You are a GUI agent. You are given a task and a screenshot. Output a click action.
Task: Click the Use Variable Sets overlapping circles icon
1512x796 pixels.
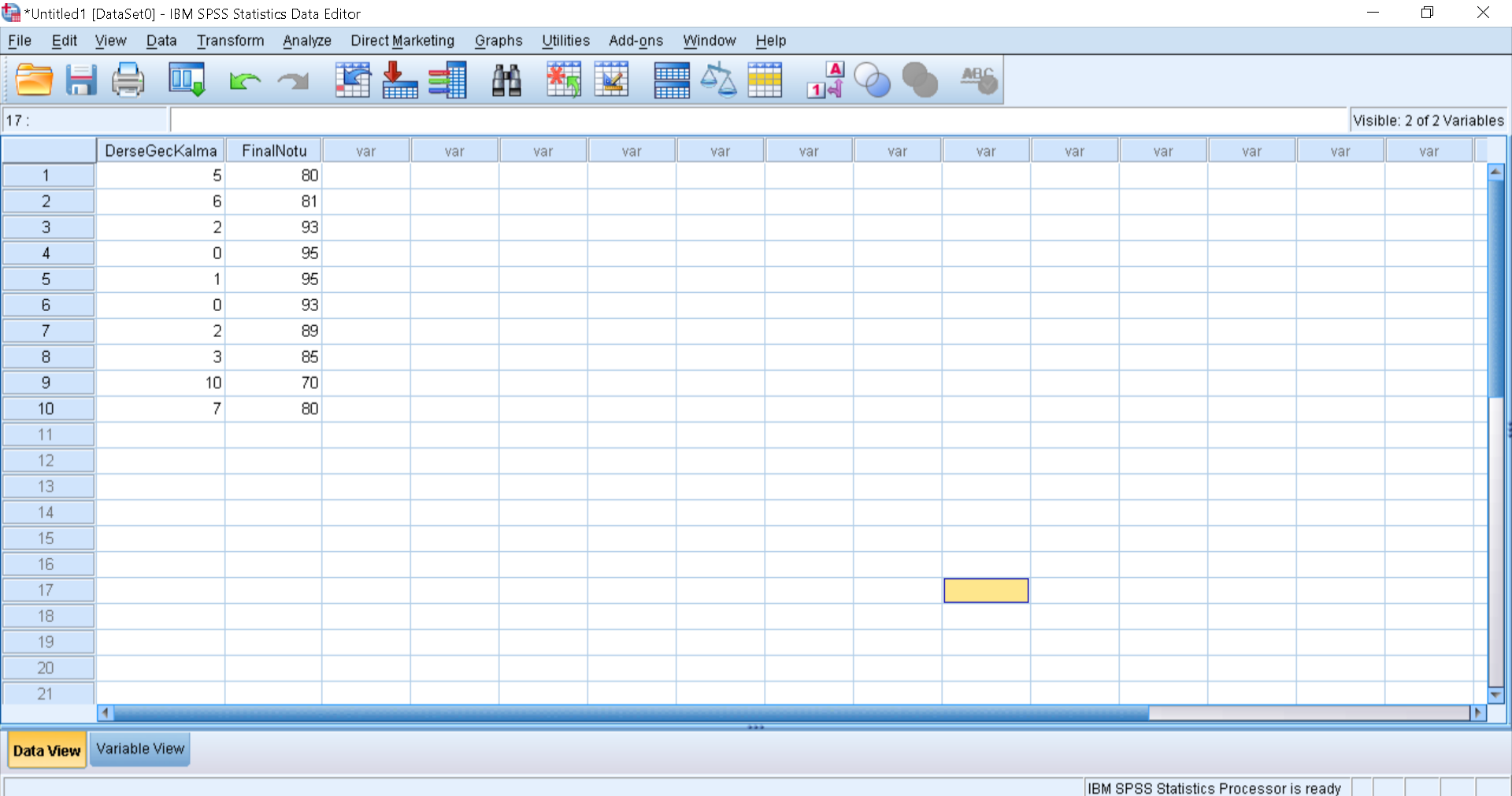[872, 80]
